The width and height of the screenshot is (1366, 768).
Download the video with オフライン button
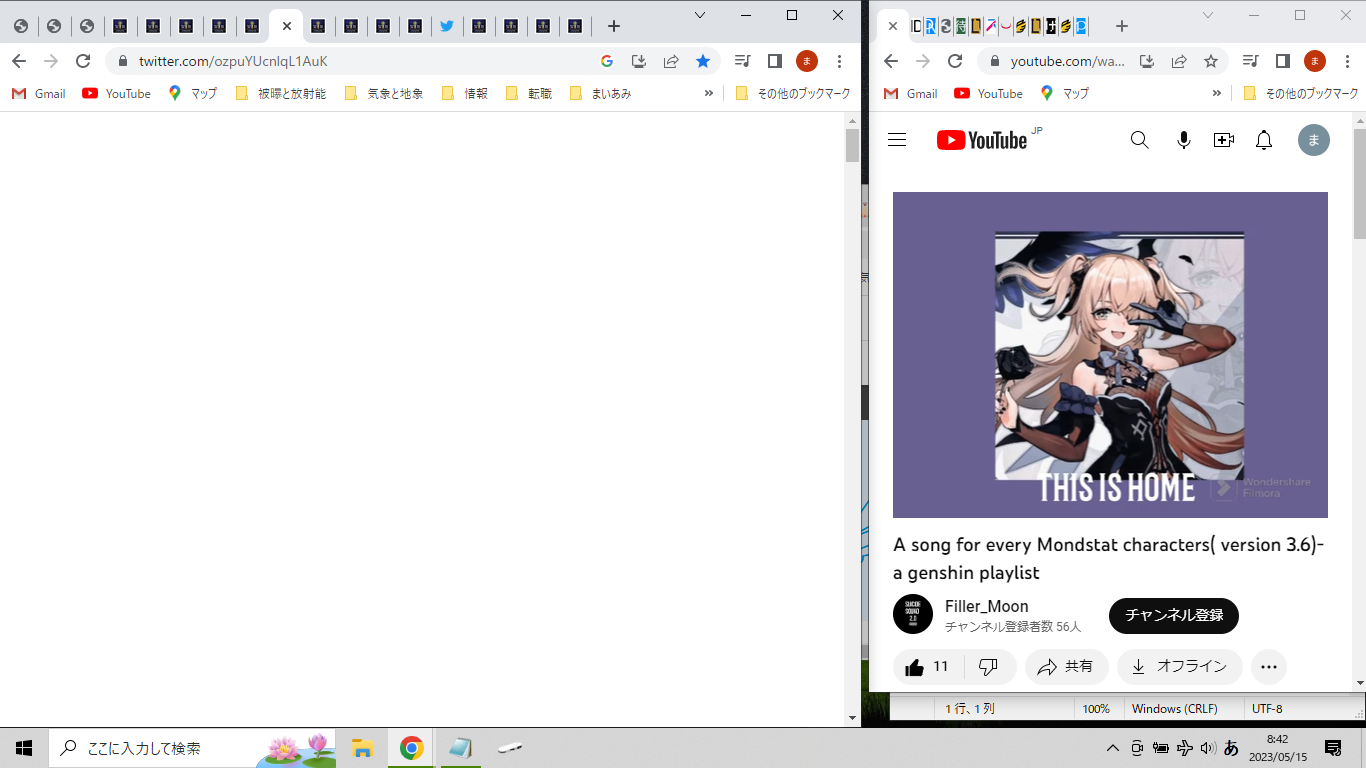1180,667
